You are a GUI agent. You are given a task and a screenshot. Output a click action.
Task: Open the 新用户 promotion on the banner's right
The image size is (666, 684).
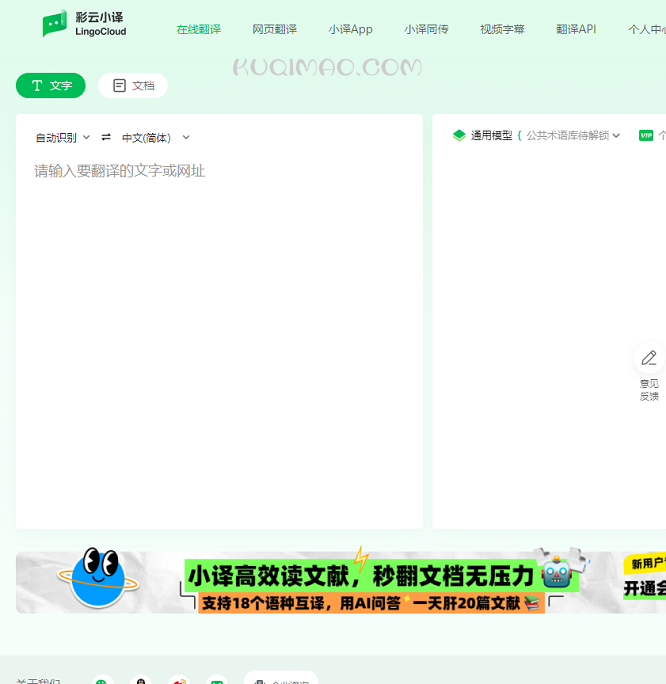pos(645,577)
